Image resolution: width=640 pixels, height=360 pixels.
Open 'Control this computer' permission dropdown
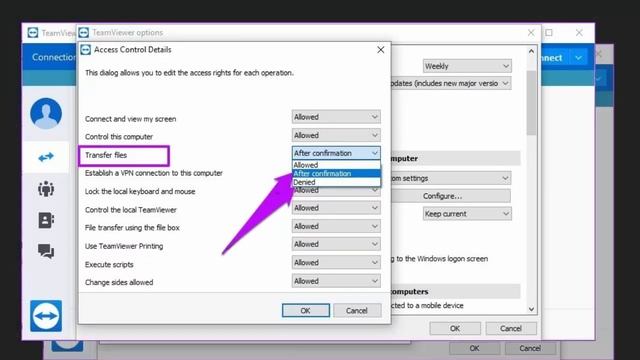[x=336, y=135]
